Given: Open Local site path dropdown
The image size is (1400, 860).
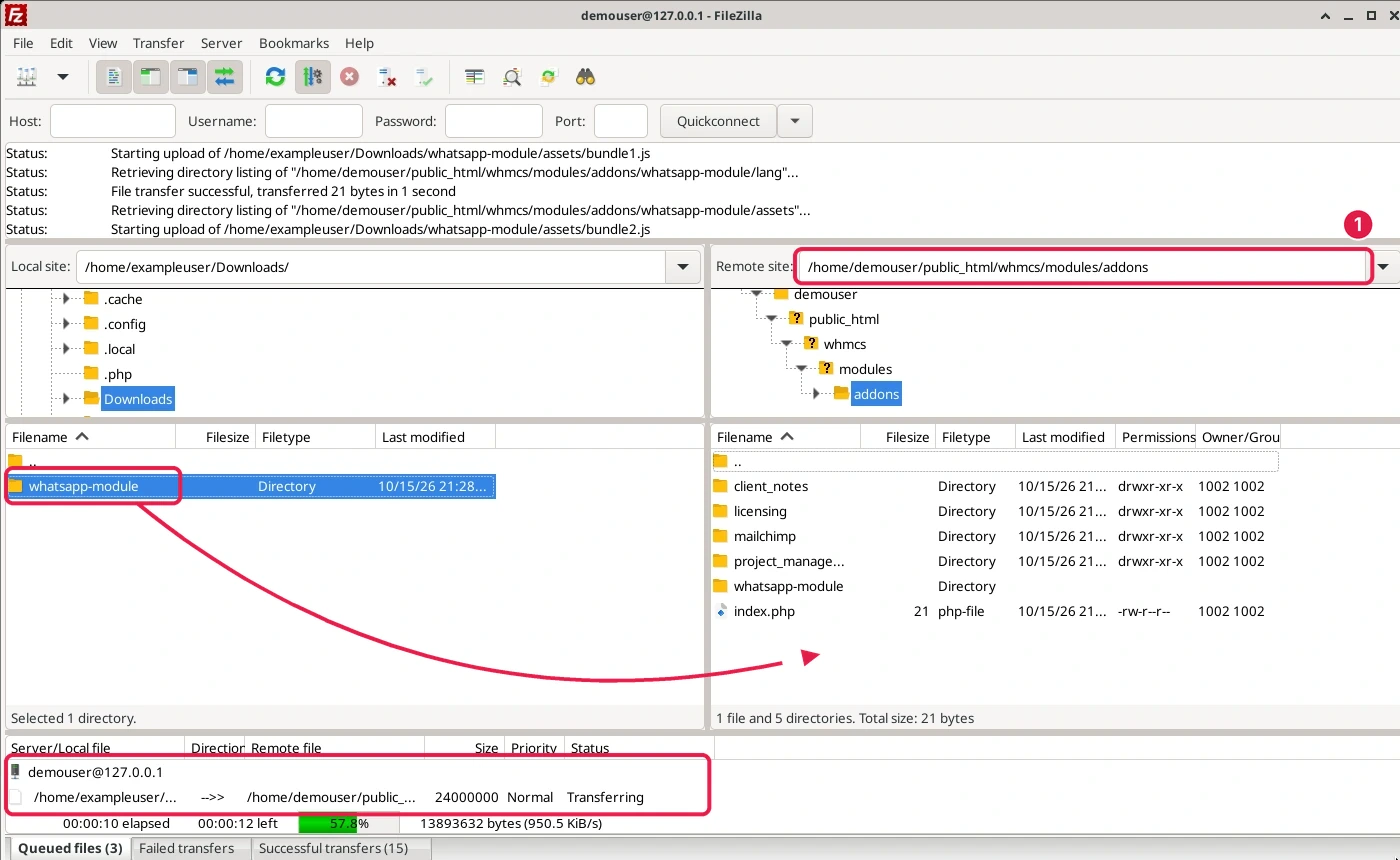Looking at the screenshot, I should point(683,267).
